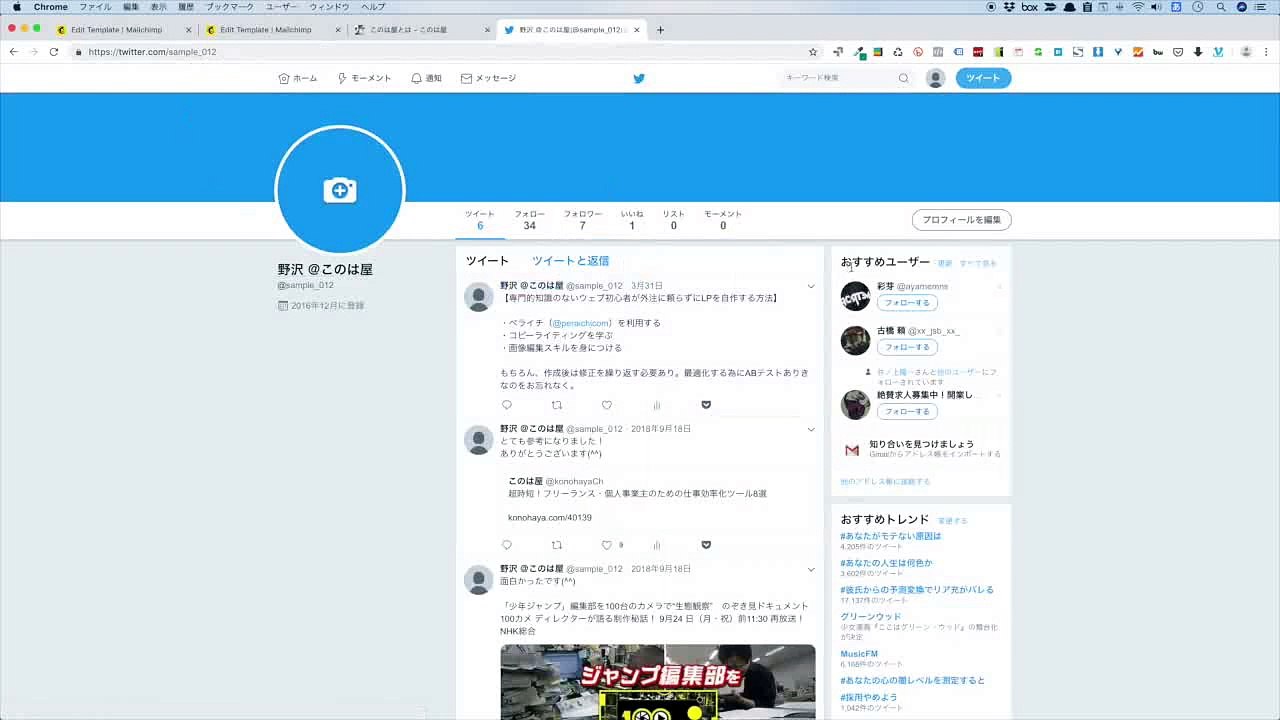1280x720 pixels.
Task: Open a new Chrome tab with plus button
Action: tap(660, 30)
